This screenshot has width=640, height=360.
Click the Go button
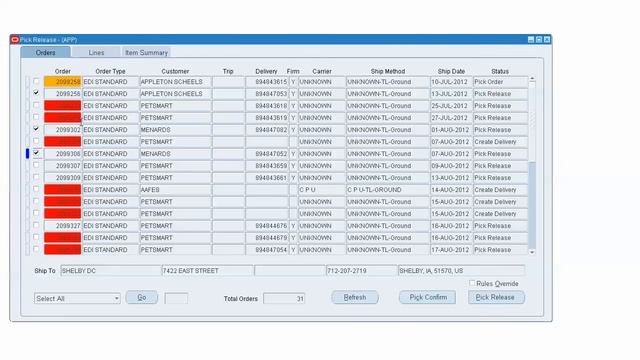pos(142,297)
